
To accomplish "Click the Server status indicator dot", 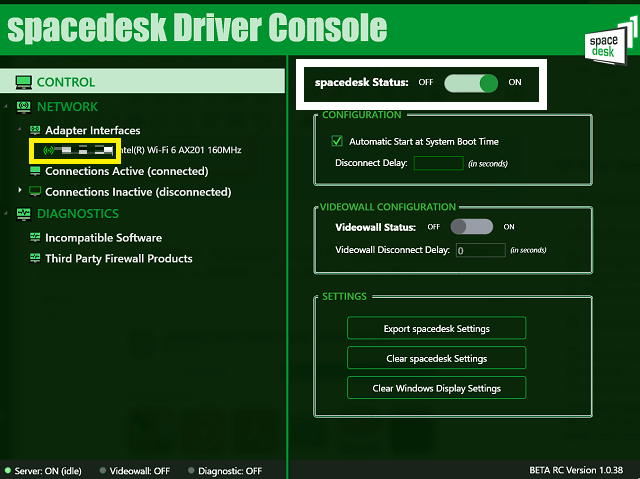I will [7, 470].
